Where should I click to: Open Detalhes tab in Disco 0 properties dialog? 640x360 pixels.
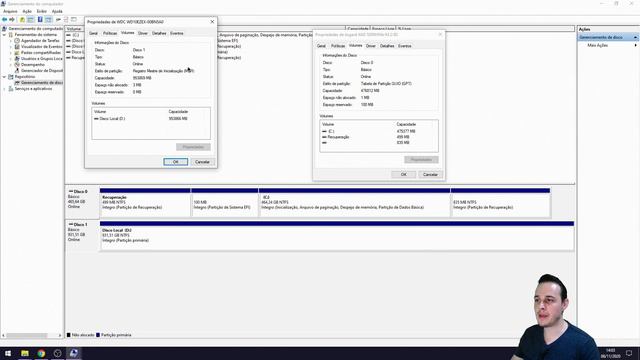(387, 46)
